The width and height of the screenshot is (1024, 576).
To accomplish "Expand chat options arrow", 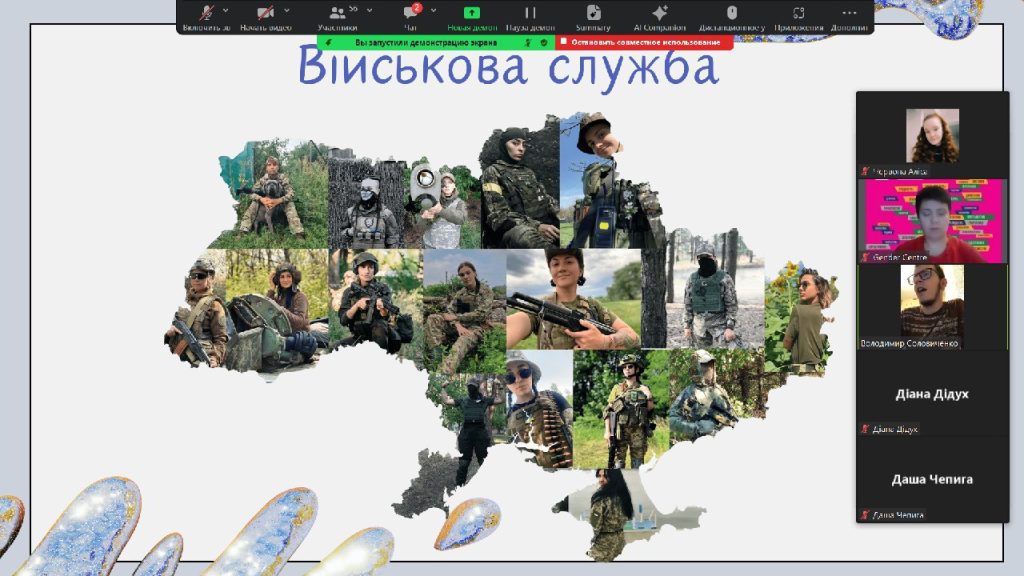I will tap(434, 10).
